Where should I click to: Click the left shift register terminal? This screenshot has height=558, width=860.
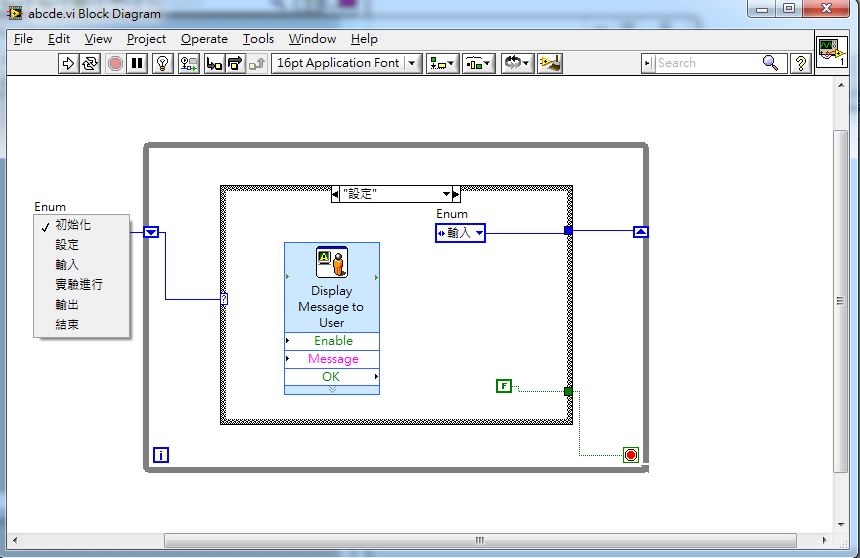pyautogui.click(x=151, y=232)
